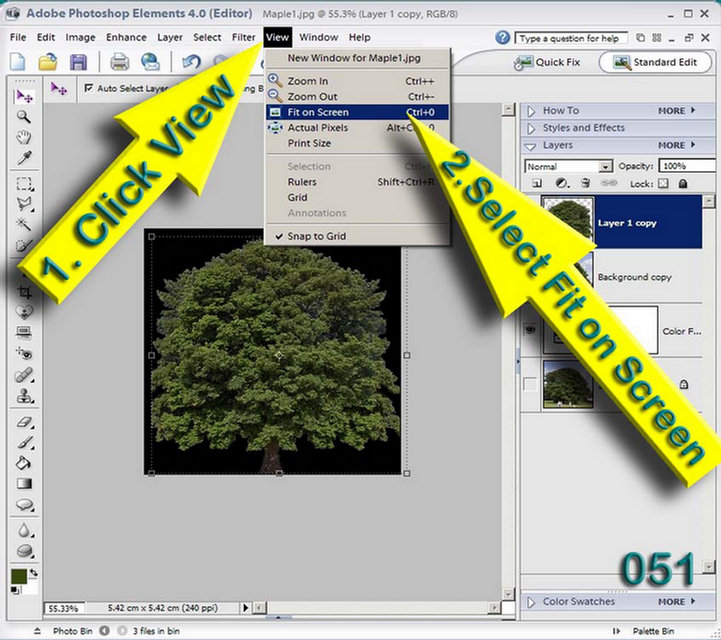Pick the Magic Wand tool
Image resolution: width=721 pixels, height=640 pixels.
pos(24,224)
